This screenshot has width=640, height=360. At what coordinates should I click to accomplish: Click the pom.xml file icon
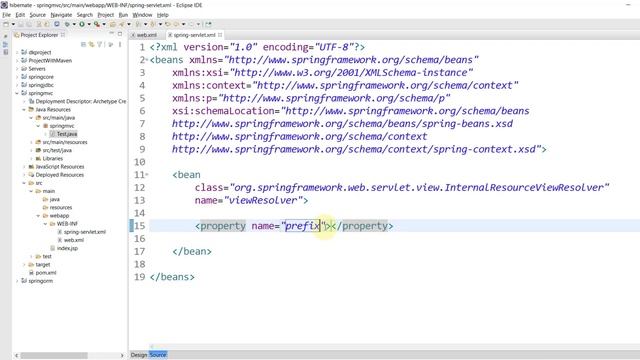click(x=31, y=273)
